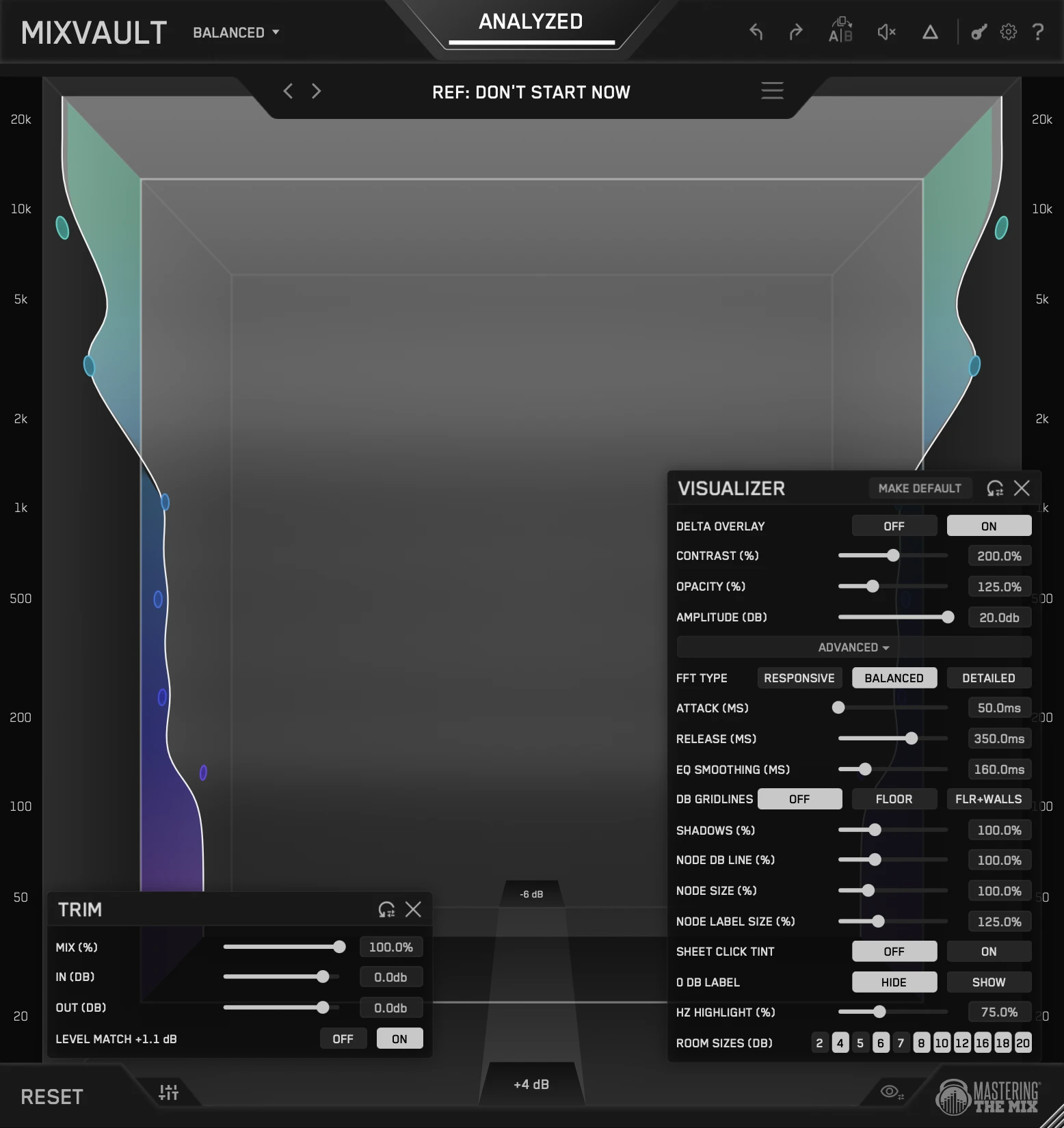This screenshot has width=1064, height=1128.
Task: Turn Sheet Click Tint on
Action: pos(989,952)
